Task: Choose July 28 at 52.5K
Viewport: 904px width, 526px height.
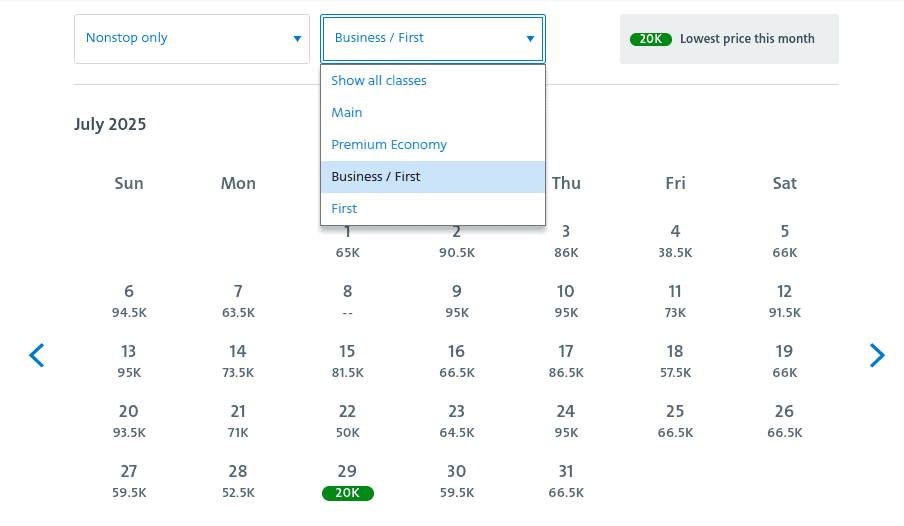Action: pos(238,482)
